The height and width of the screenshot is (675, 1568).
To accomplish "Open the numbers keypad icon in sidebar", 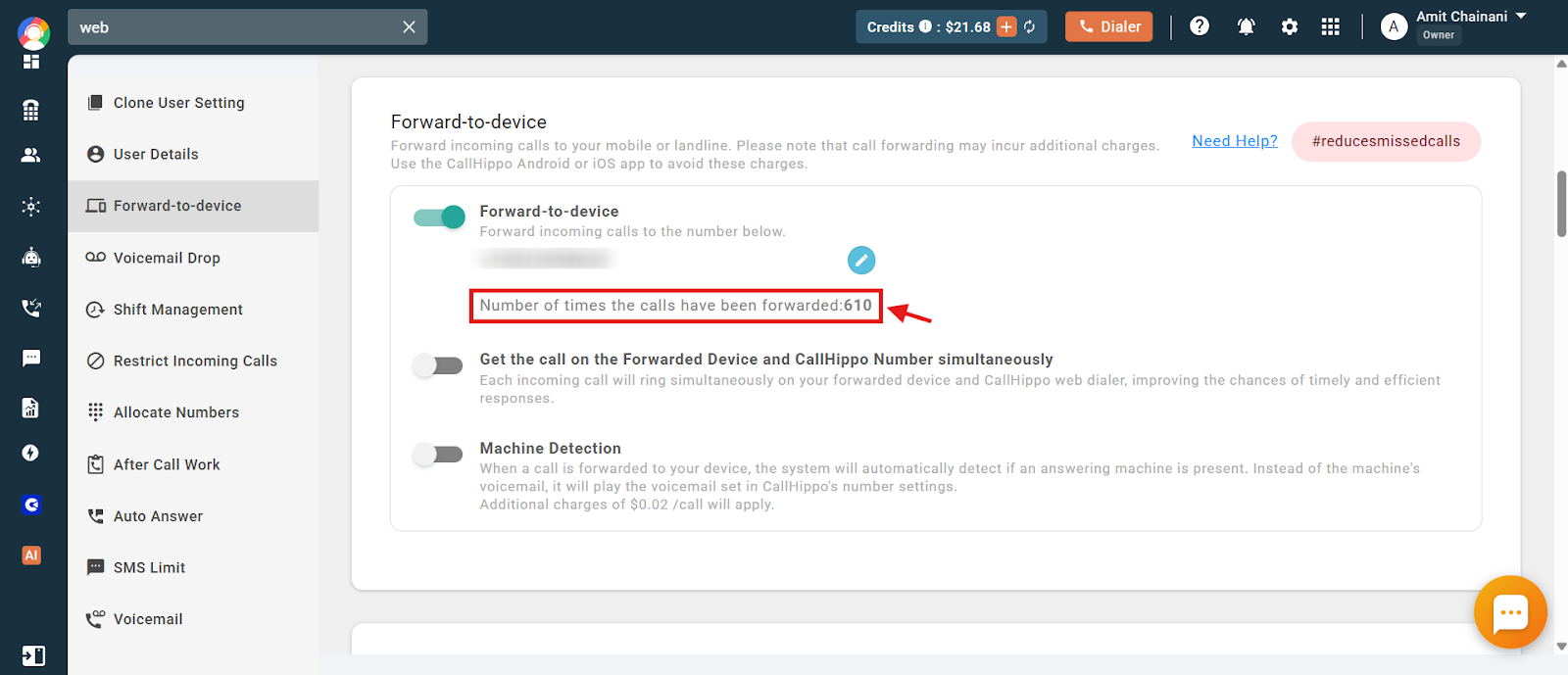I will [x=31, y=110].
